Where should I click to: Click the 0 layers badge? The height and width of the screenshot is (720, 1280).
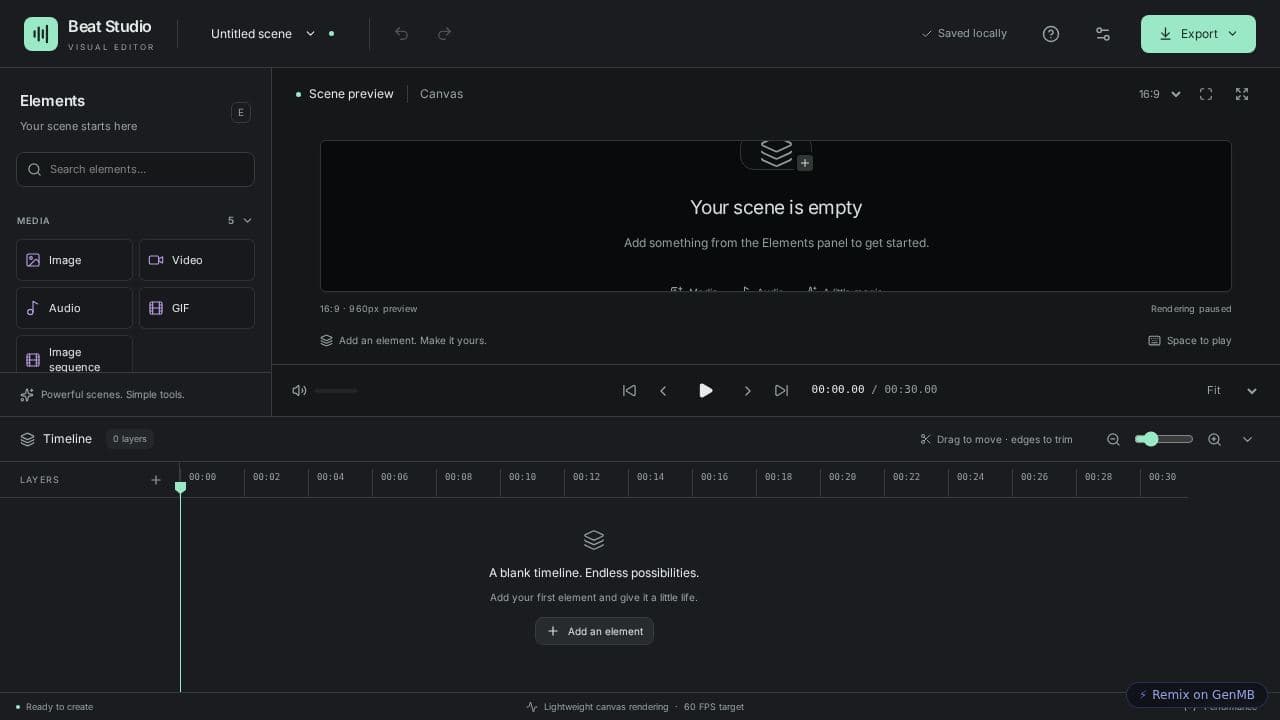click(x=130, y=439)
